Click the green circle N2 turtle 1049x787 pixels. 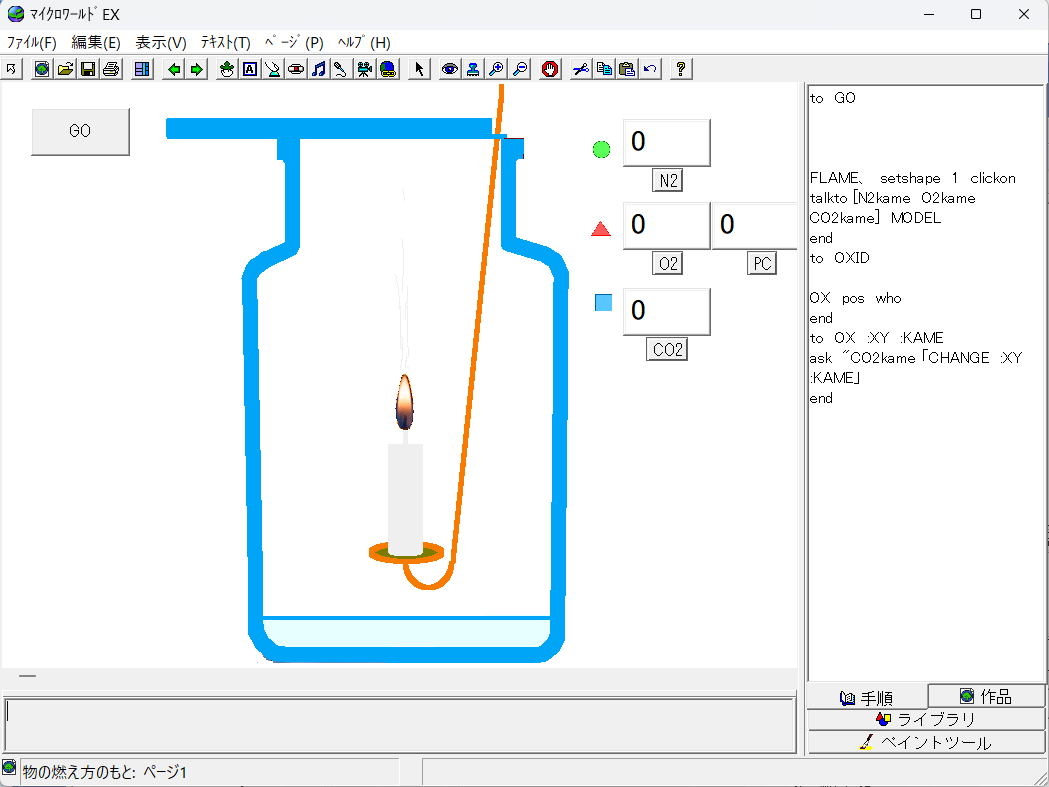[x=601, y=150]
